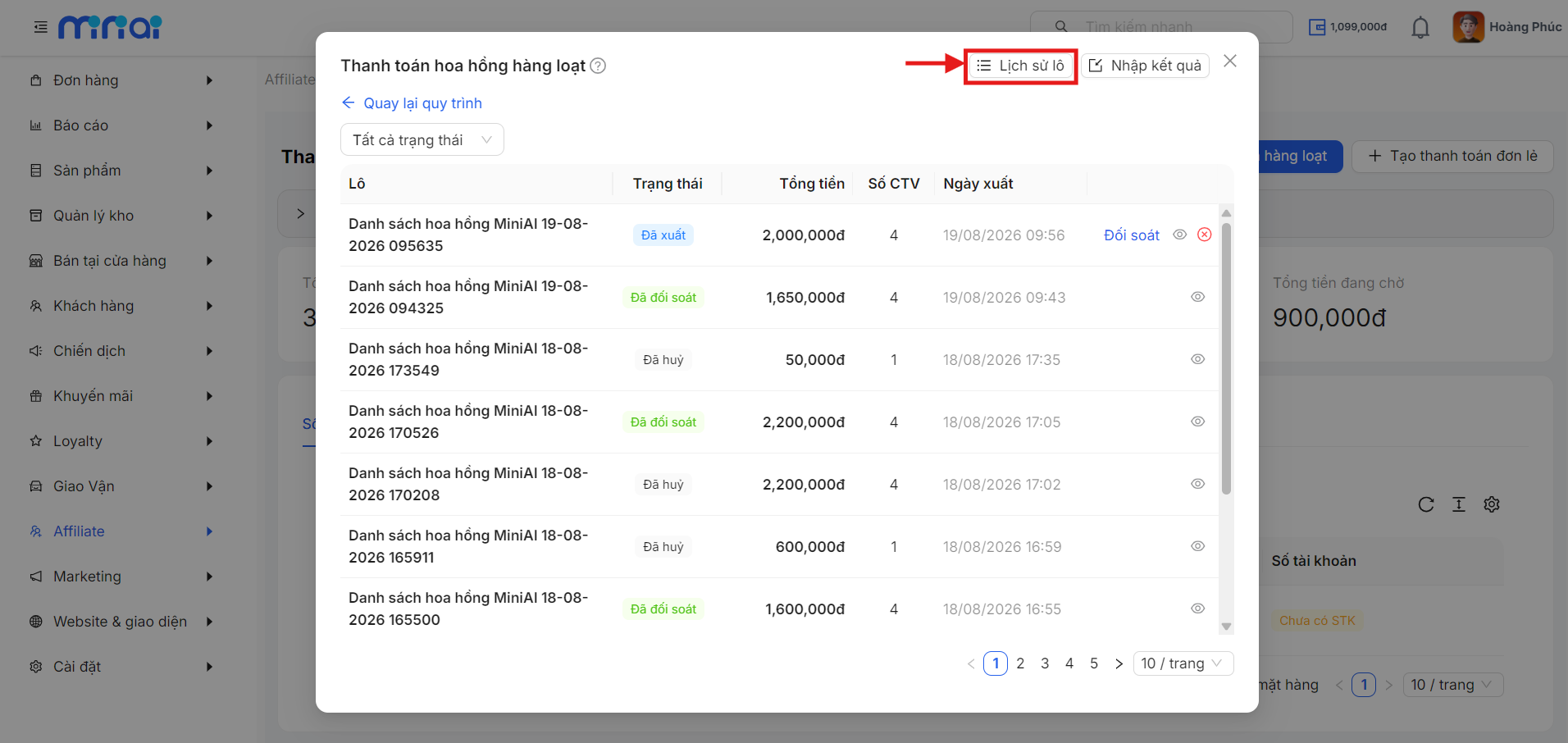This screenshot has height=743, width=1568.
Task: Go to page 3 in the modal pagination
Action: (x=1045, y=663)
